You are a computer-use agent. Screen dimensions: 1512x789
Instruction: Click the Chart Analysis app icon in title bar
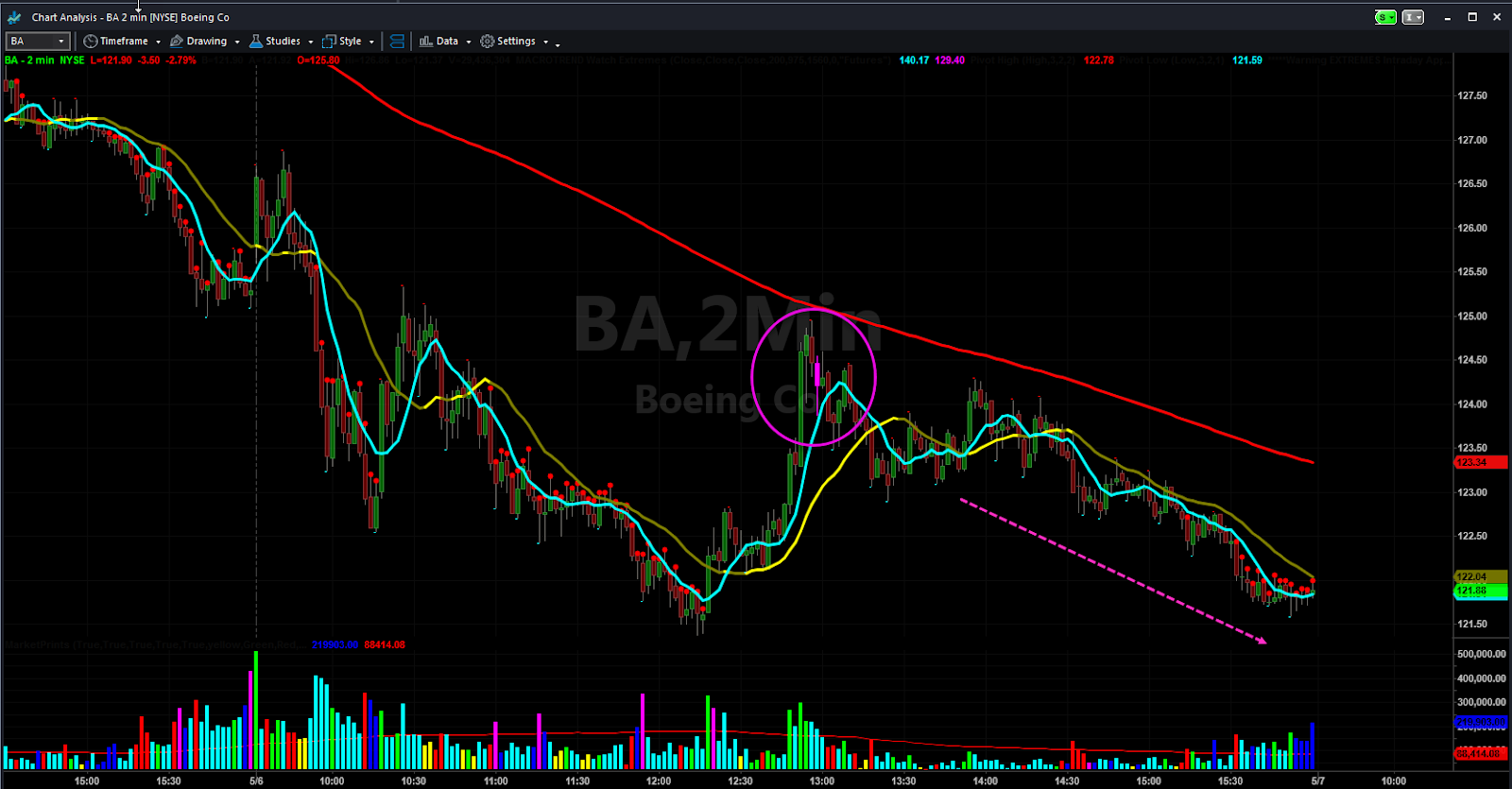point(14,17)
